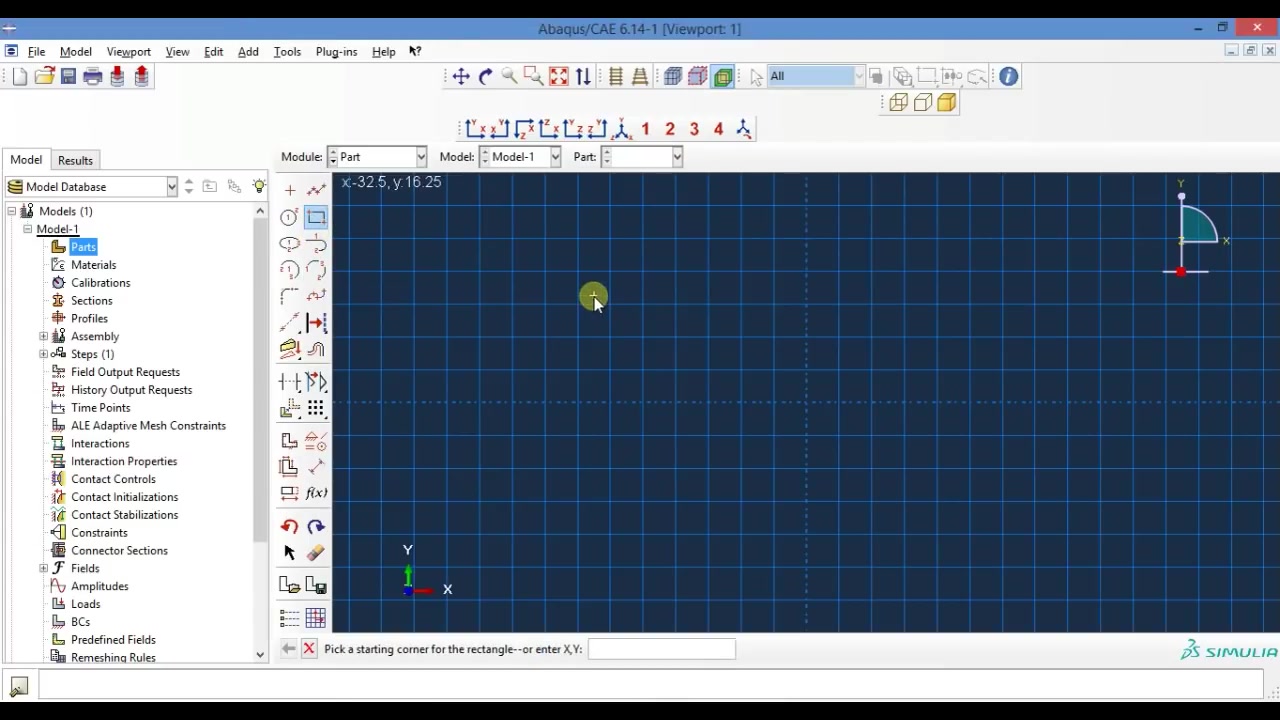1280x720 pixels.
Task: Expand the Fields tree node
Action: tap(44, 568)
